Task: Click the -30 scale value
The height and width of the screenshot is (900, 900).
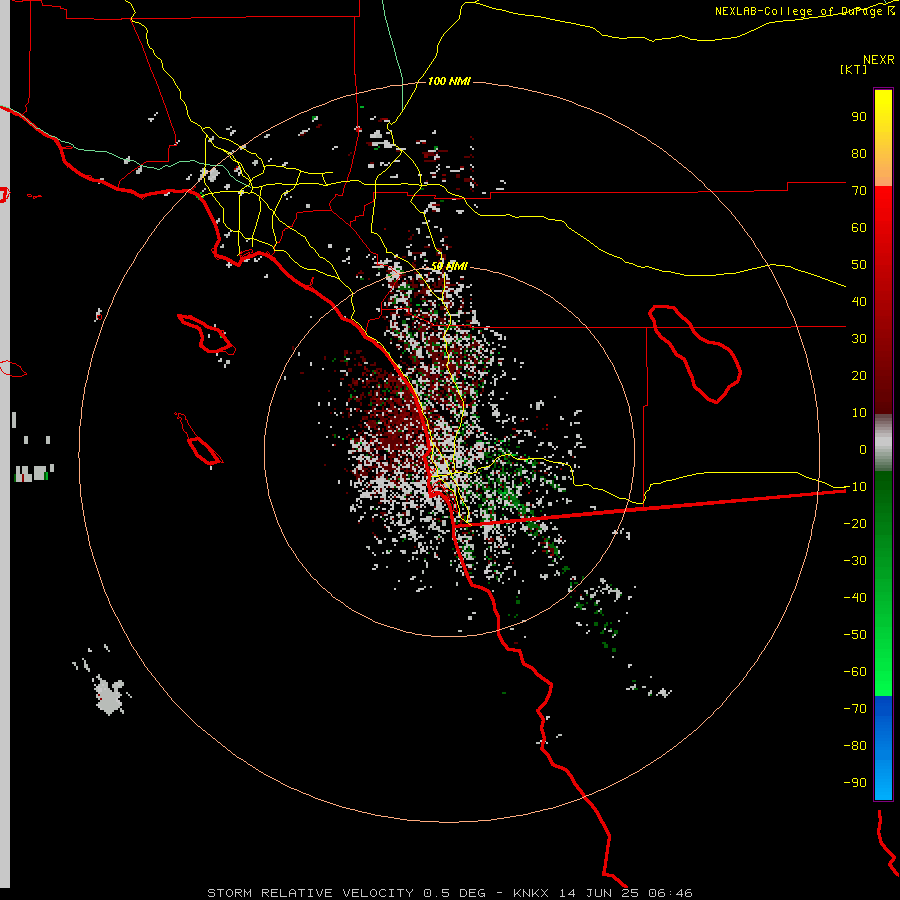Action: pos(855,561)
